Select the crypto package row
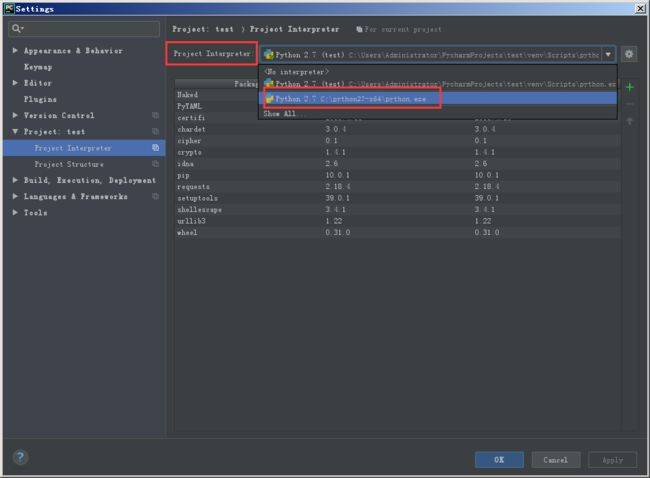The width and height of the screenshot is (650, 478). [397, 152]
